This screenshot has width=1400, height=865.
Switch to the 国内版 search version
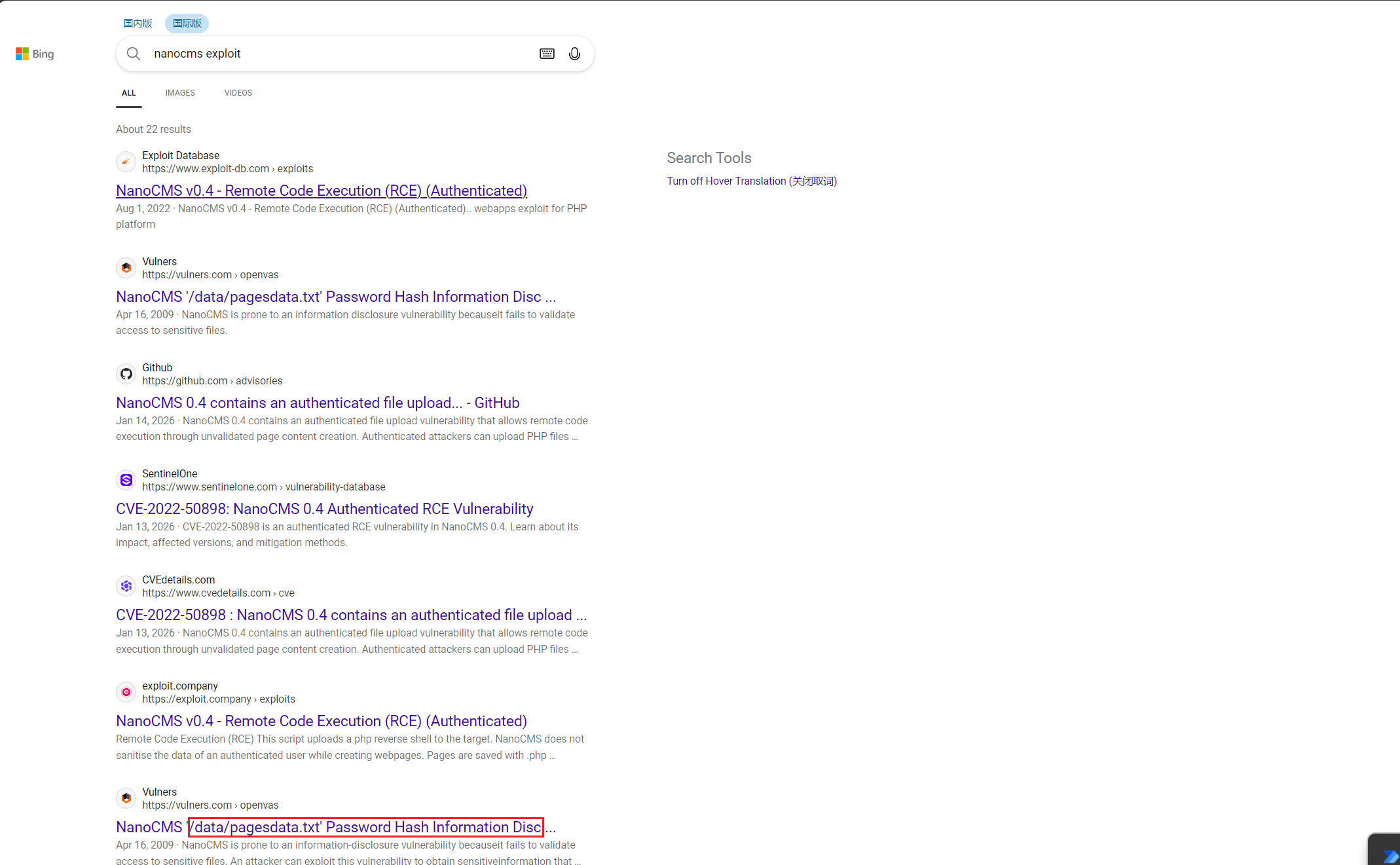pyautogui.click(x=138, y=24)
